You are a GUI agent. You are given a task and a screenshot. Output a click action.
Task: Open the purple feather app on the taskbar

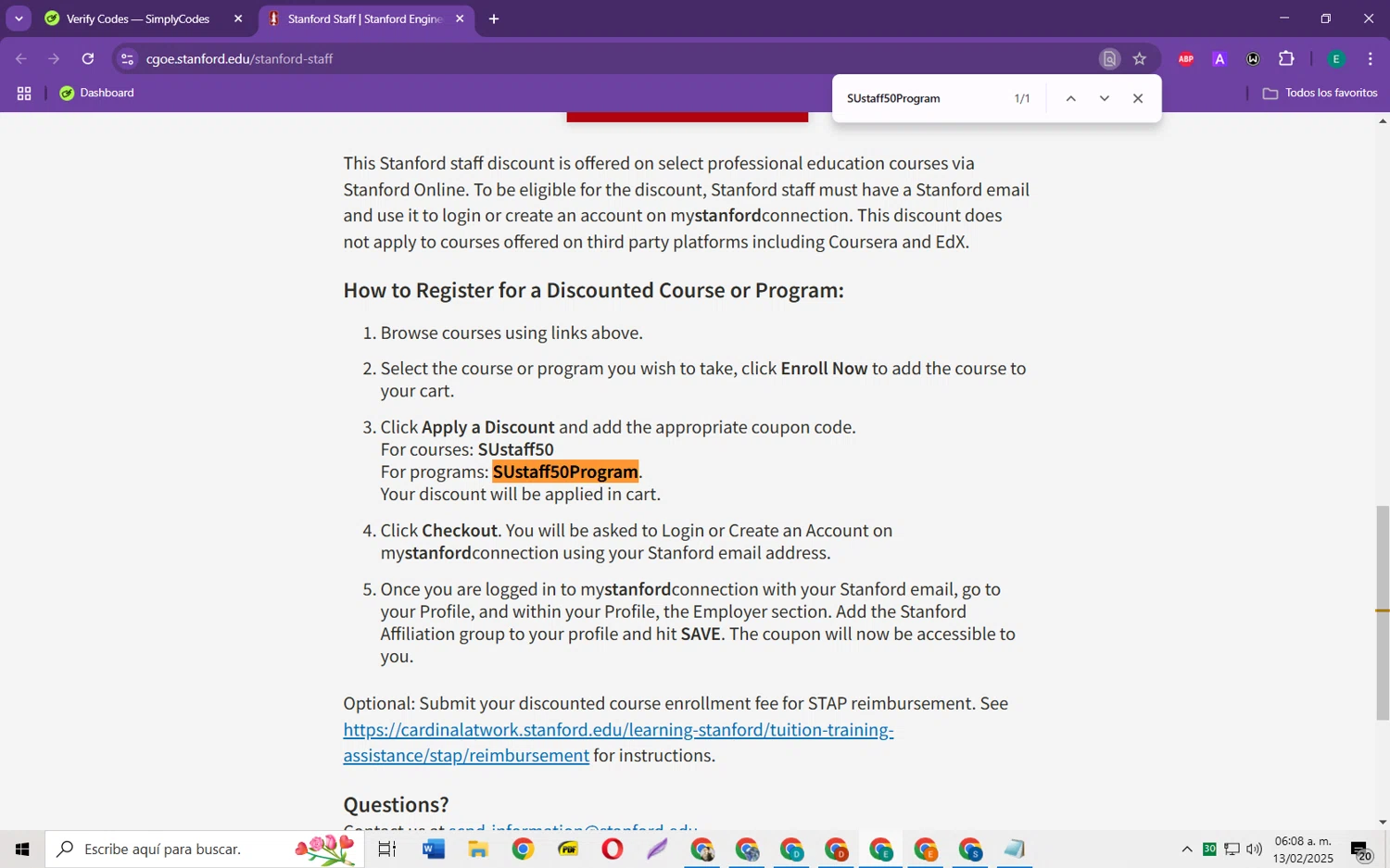(657, 849)
